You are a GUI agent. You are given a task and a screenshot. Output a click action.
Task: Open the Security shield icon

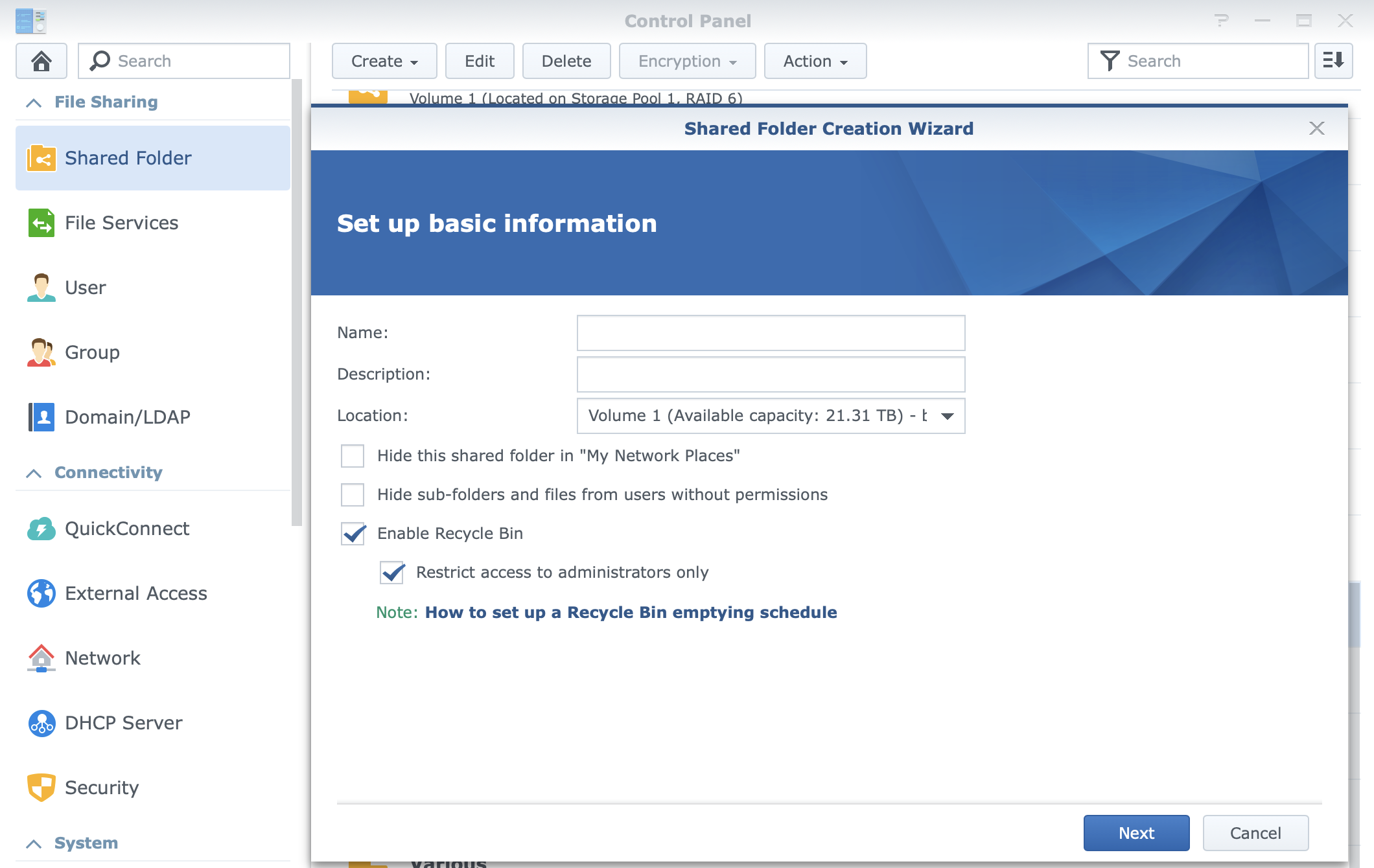[x=41, y=788]
